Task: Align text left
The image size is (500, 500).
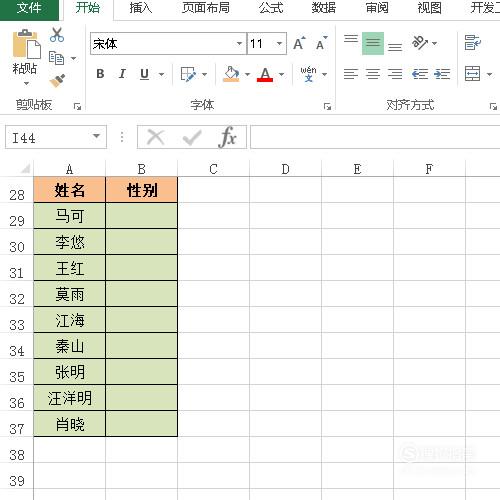Action: (x=351, y=74)
